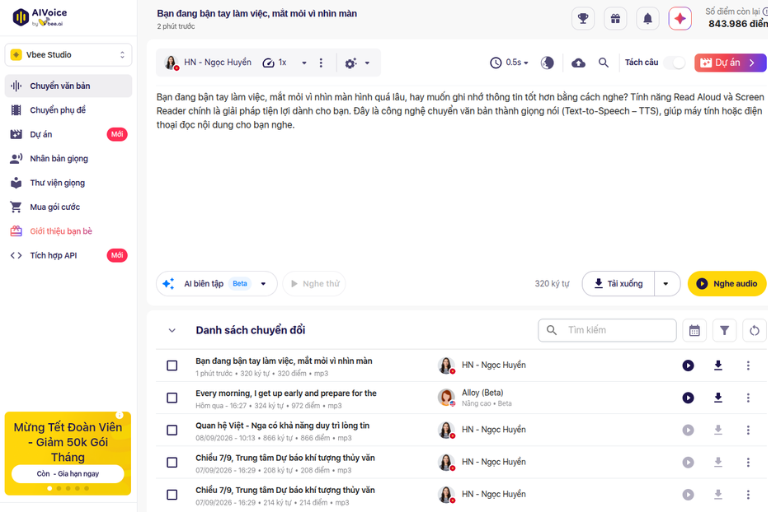Select the first dot of the banner carousel
Viewport: 768px width, 512px height.
tap(49, 488)
